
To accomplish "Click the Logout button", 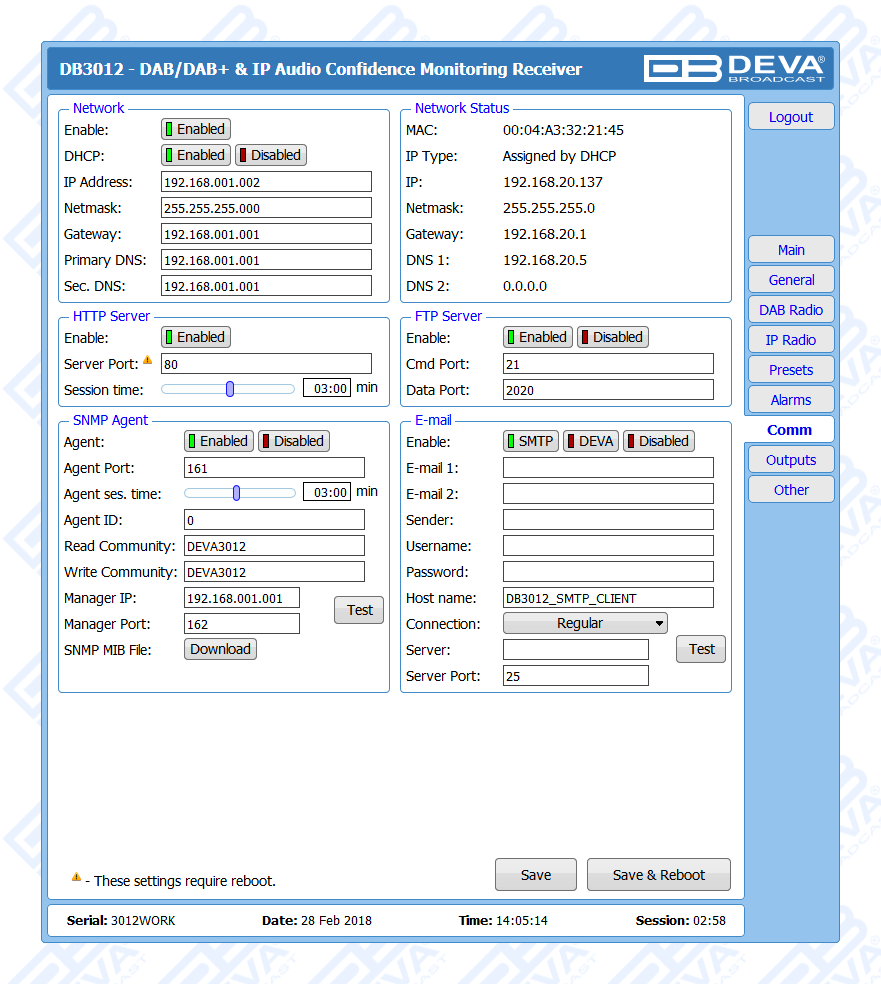I will coord(790,117).
